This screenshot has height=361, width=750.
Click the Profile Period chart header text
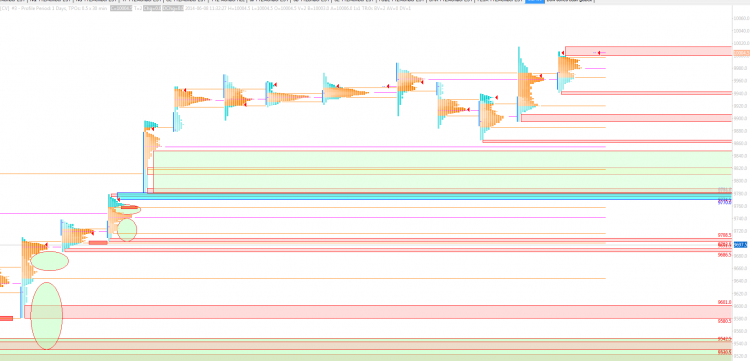[x=60, y=8]
